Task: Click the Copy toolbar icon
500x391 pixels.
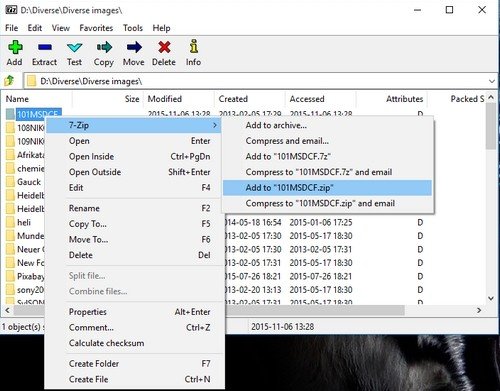Action: tap(104, 48)
